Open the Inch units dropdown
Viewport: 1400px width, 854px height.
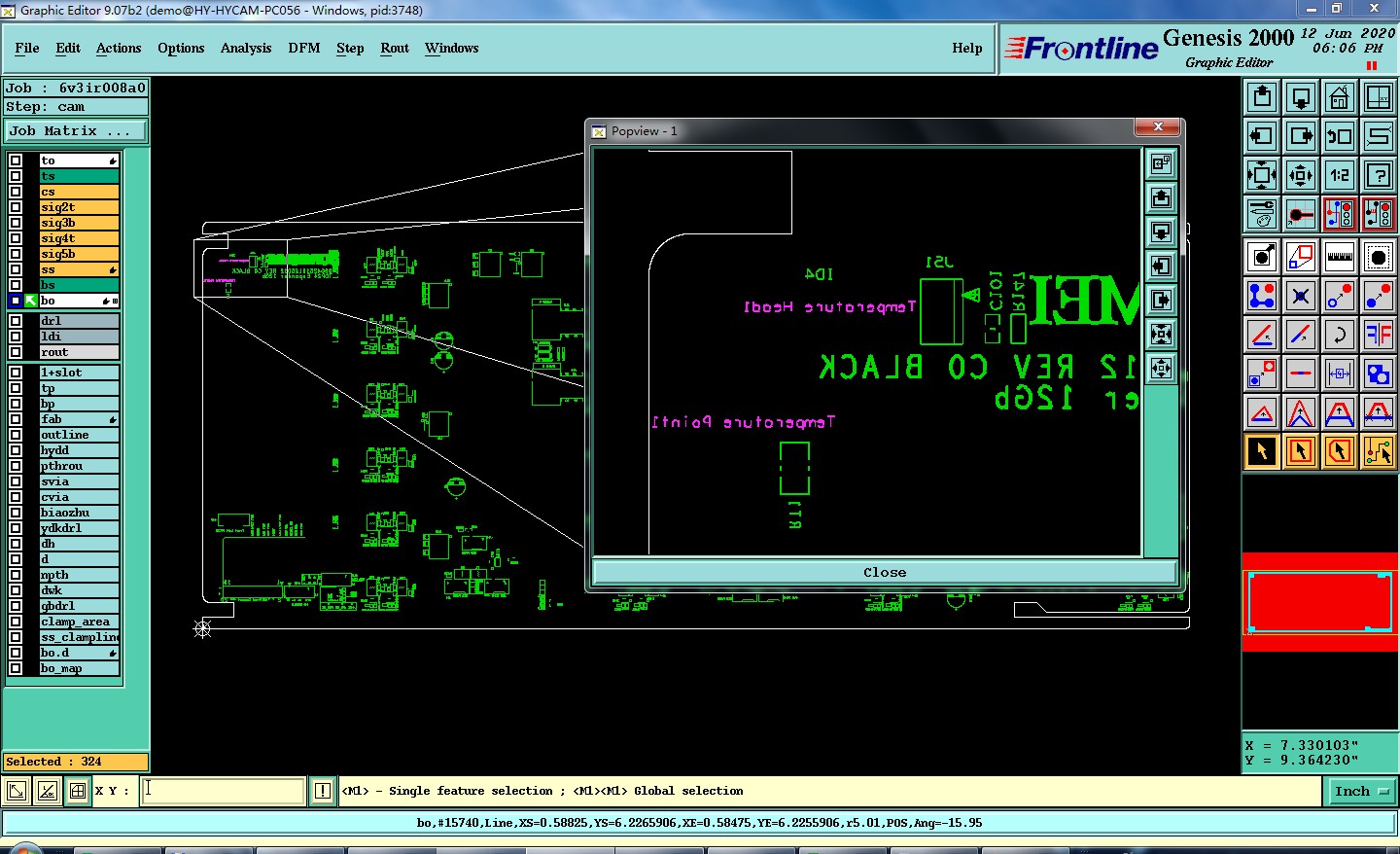[x=1360, y=791]
